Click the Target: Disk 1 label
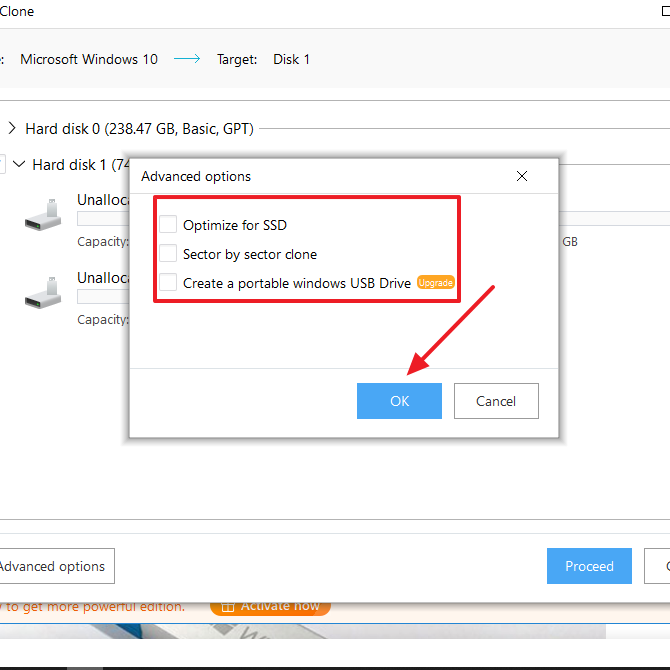 coord(263,59)
